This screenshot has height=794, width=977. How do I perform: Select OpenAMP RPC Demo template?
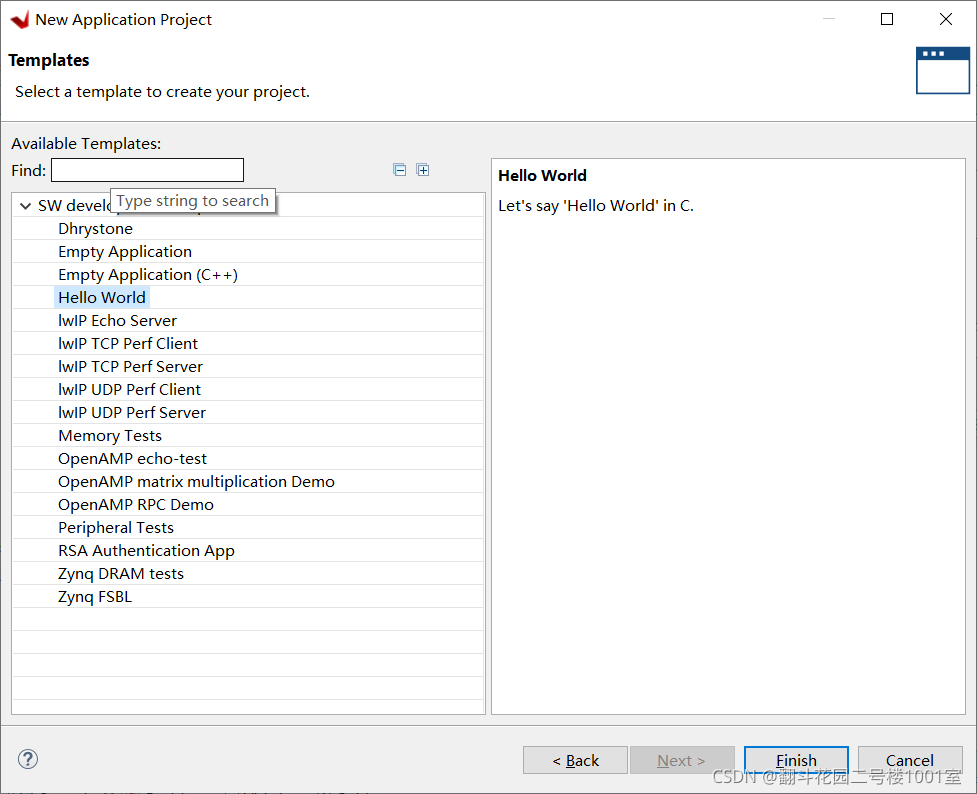(x=136, y=505)
